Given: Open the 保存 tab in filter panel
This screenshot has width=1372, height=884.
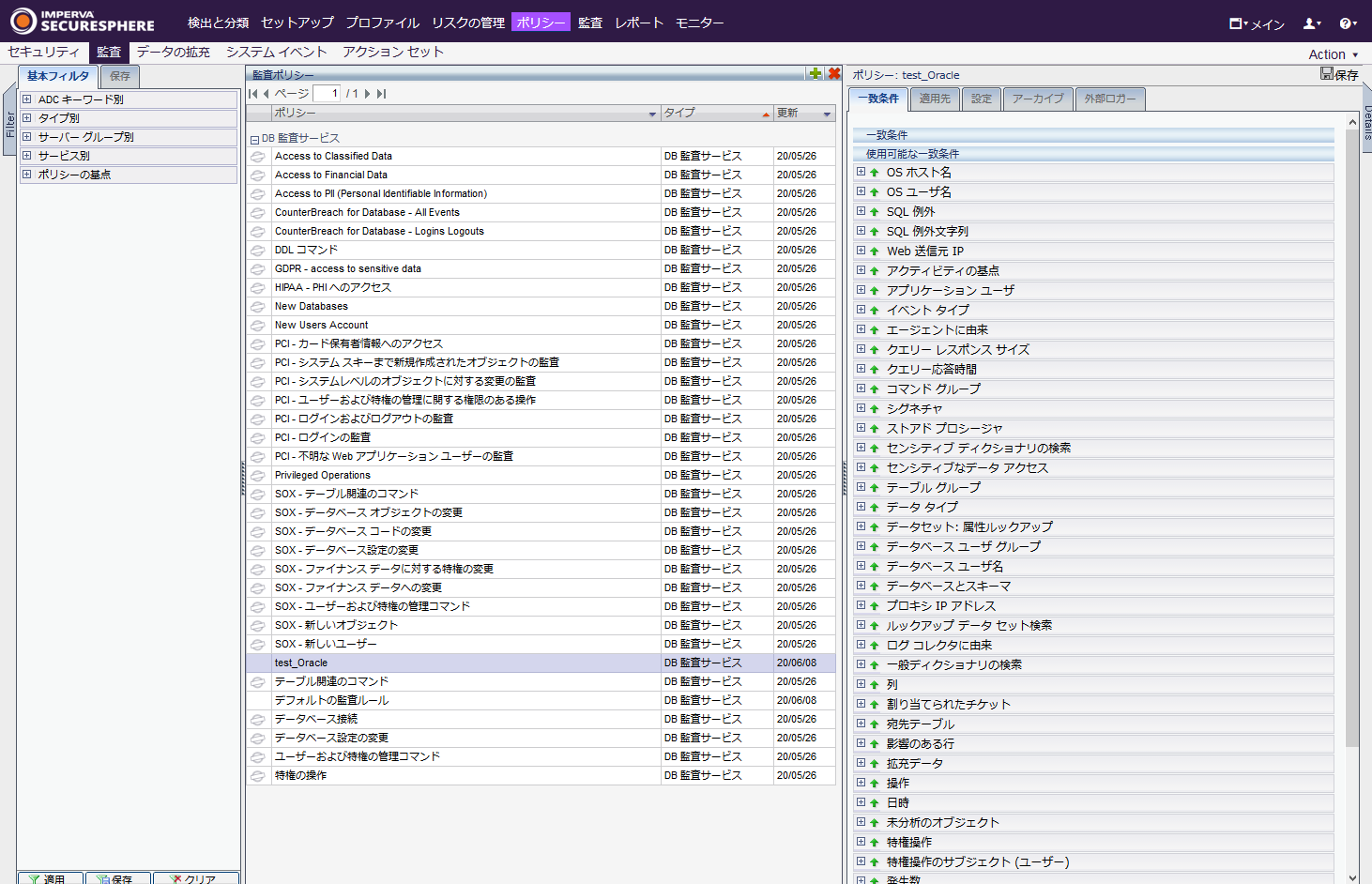Looking at the screenshot, I should tap(120, 76).
